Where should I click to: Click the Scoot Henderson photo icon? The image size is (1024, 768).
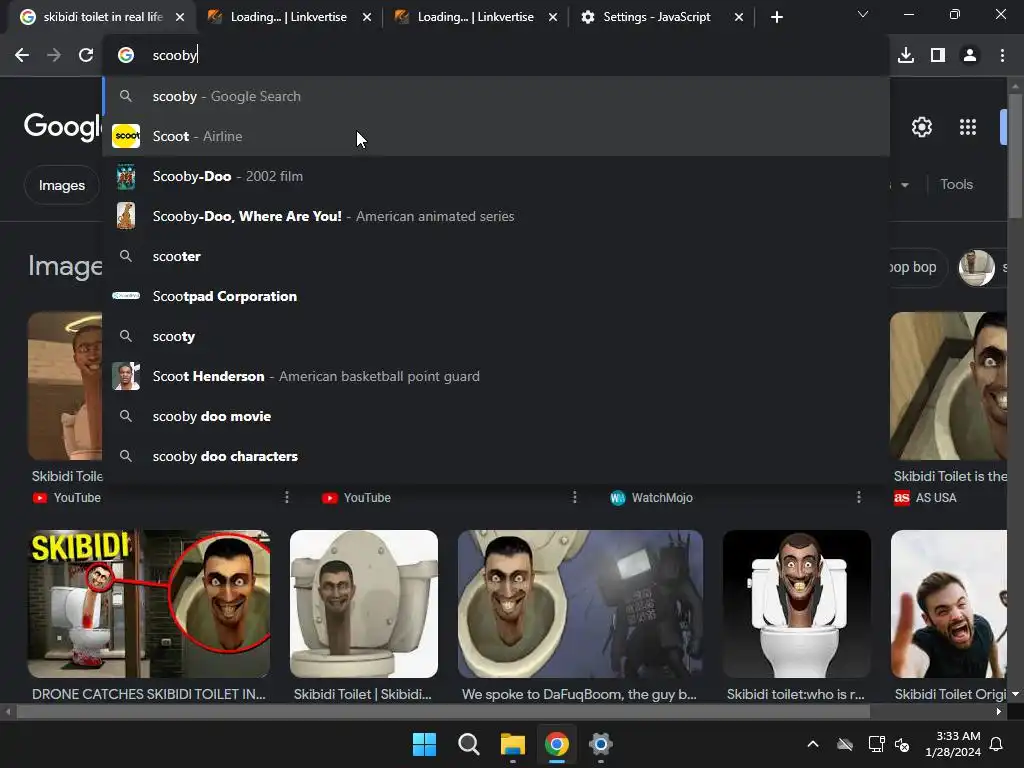pyautogui.click(x=126, y=376)
